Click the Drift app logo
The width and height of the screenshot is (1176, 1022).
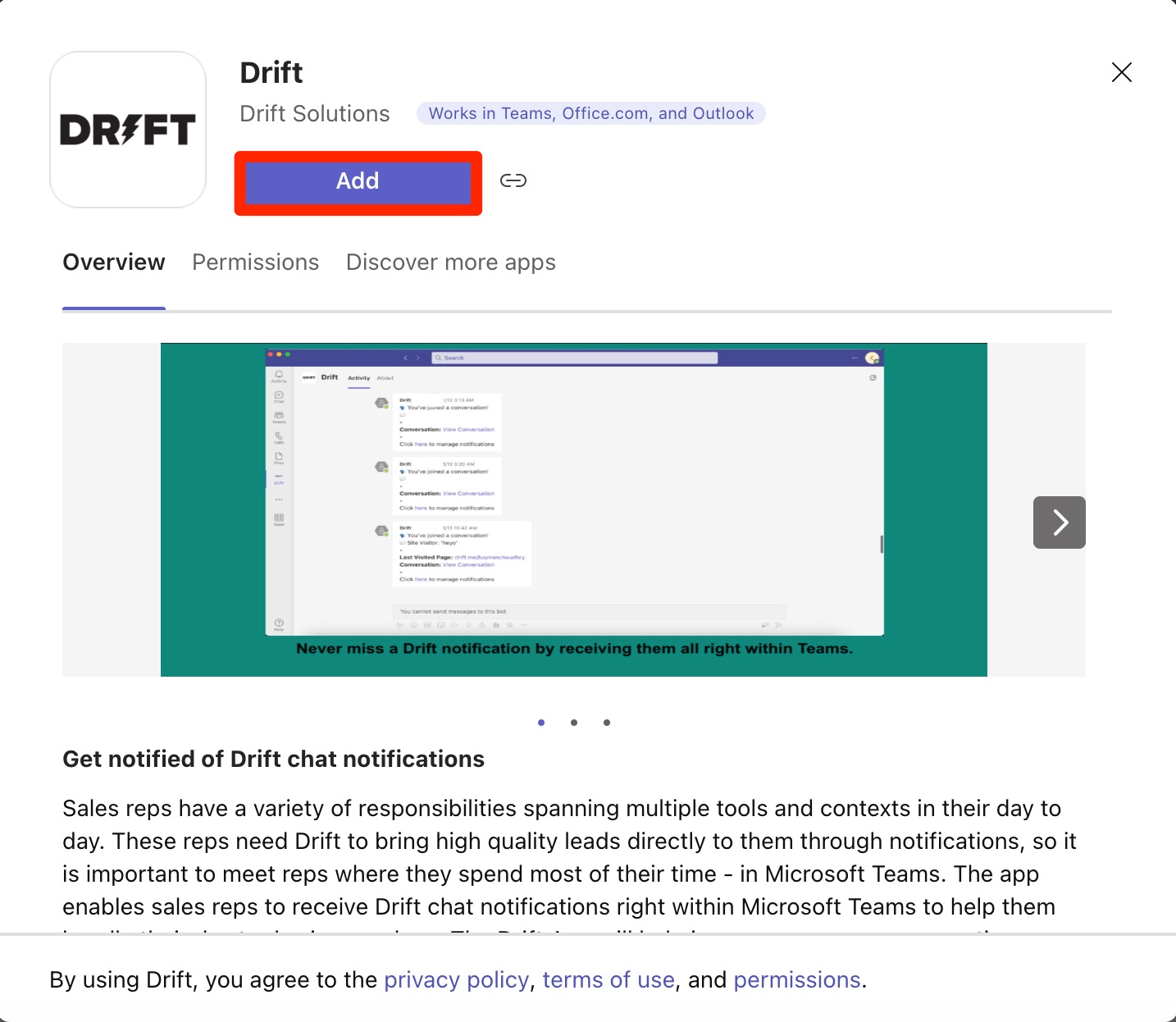click(128, 130)
